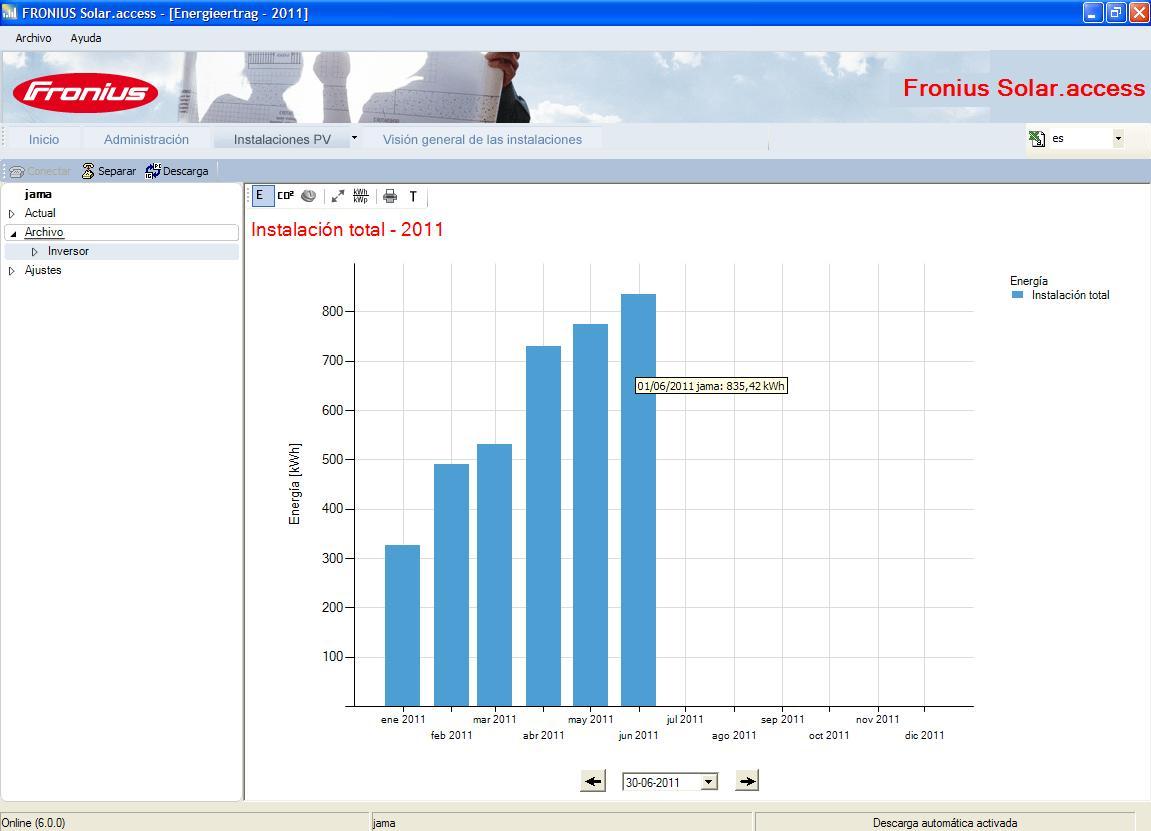Click the tooltip 01/06/2011 jama: 835,42 kWh
Viewport: 1151px width, 831px height.
(711, 386)
